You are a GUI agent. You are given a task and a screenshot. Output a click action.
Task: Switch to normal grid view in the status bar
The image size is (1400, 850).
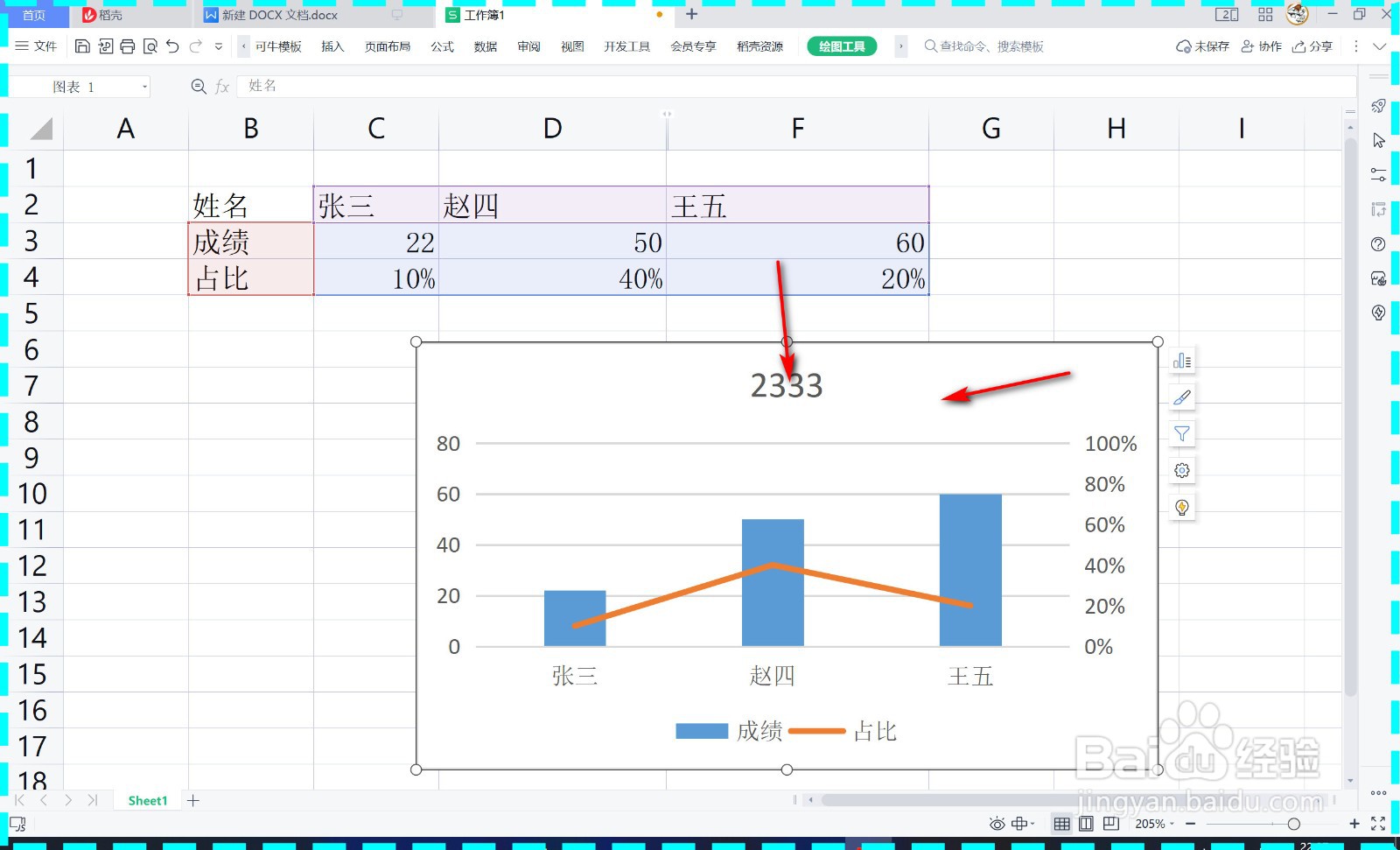[x=1061, y=824]
